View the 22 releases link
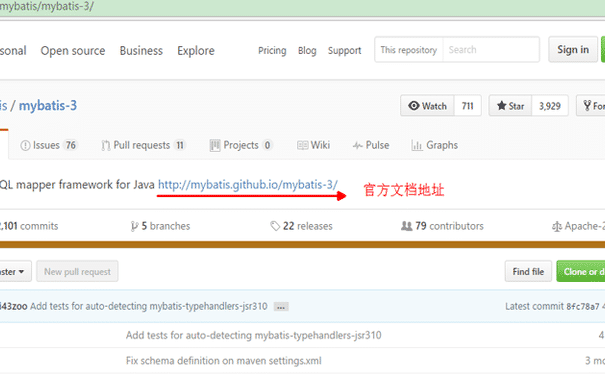This screenshot has height=375, width=605. (x=301, y=226)
